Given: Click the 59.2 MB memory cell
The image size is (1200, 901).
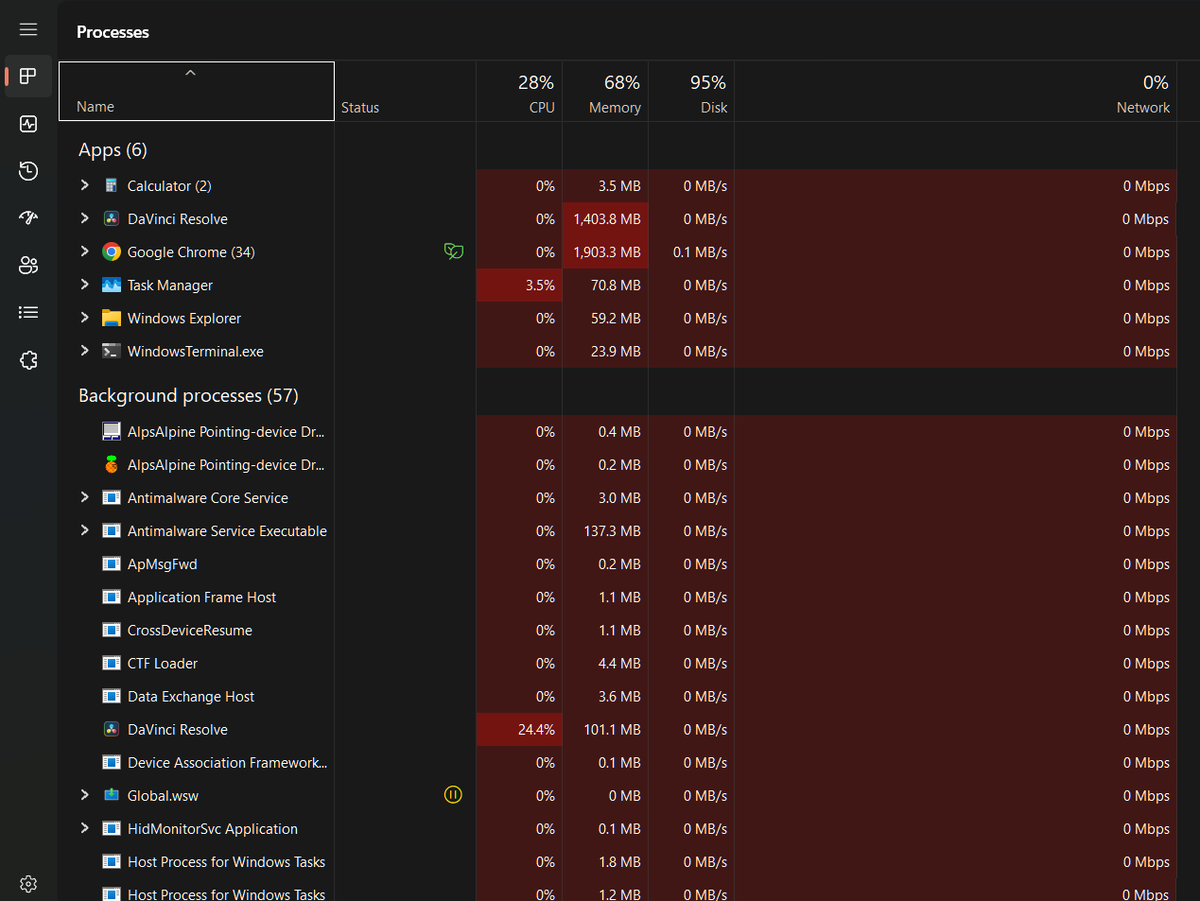Looking at the screenshot, I should (x=605, y=318).
